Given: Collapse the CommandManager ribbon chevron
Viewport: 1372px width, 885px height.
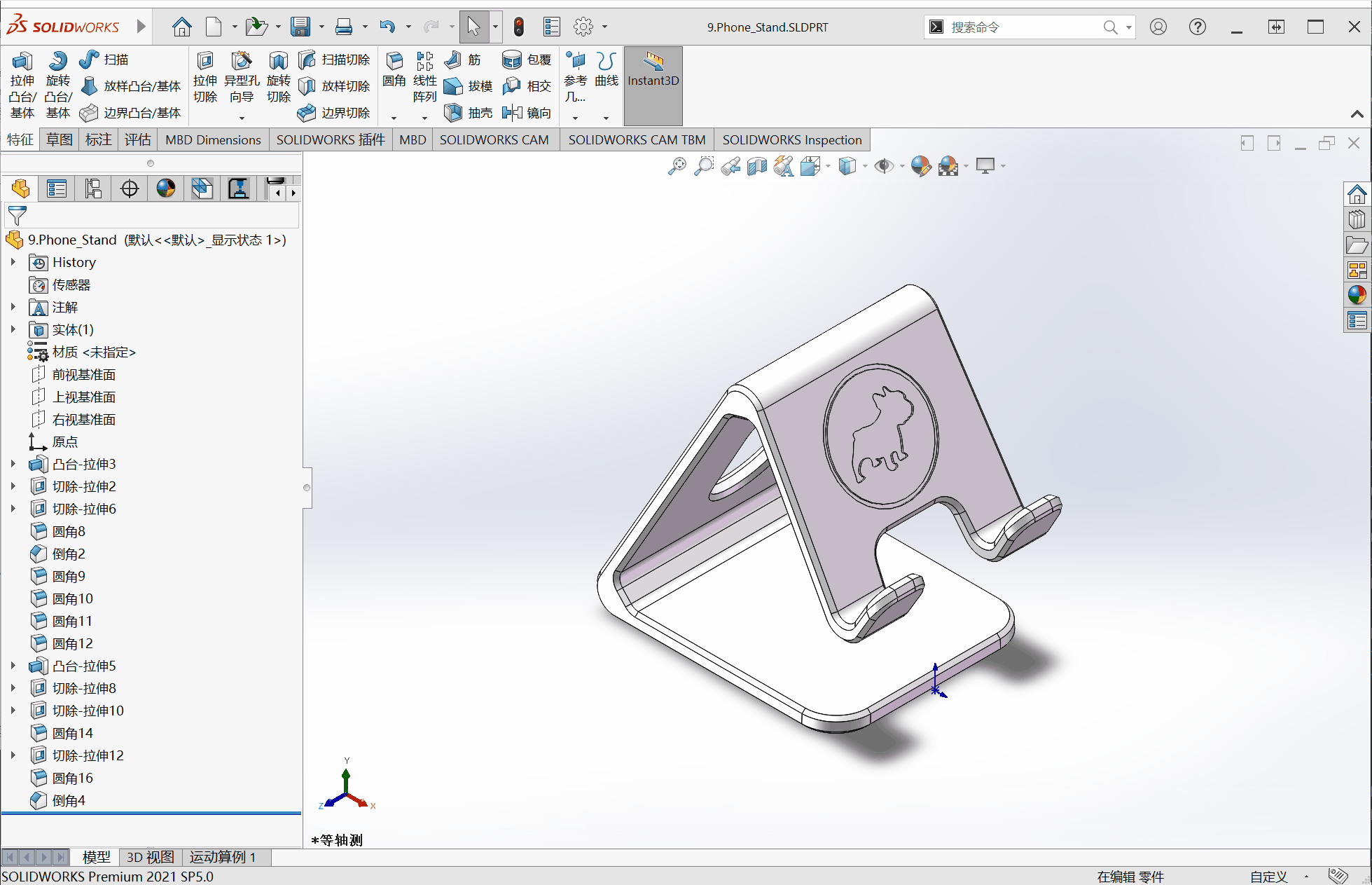Looking at the screenshot, I should tap(1357, 114).
